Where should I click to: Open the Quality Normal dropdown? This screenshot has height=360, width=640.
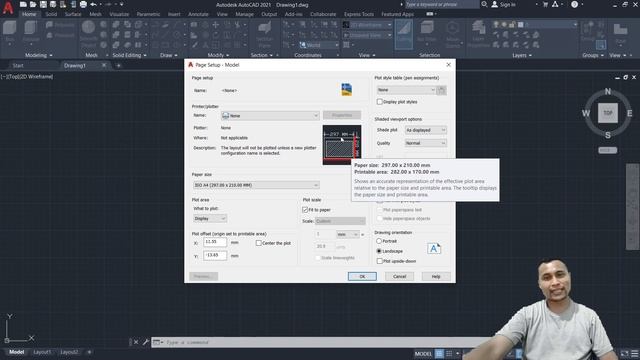tap(426, 143)
